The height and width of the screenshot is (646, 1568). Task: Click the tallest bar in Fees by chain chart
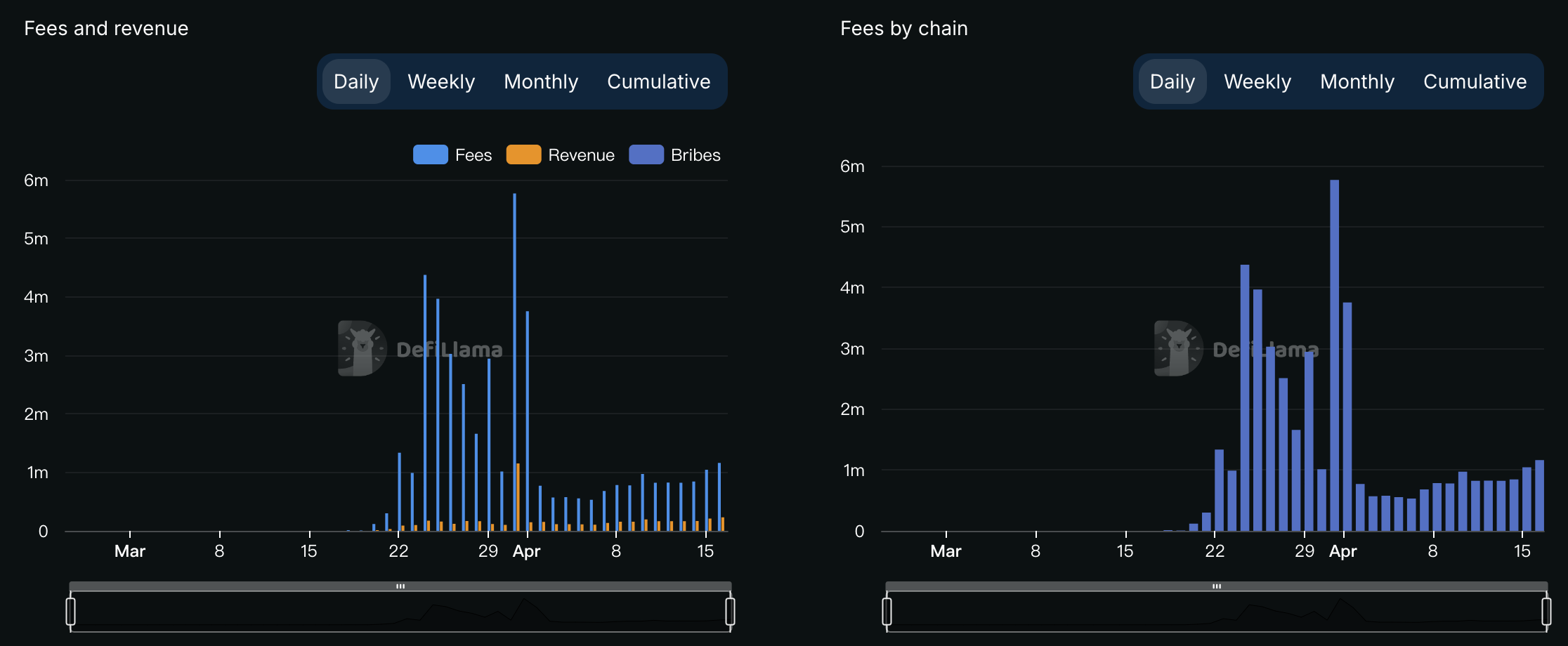point(1334,351)
